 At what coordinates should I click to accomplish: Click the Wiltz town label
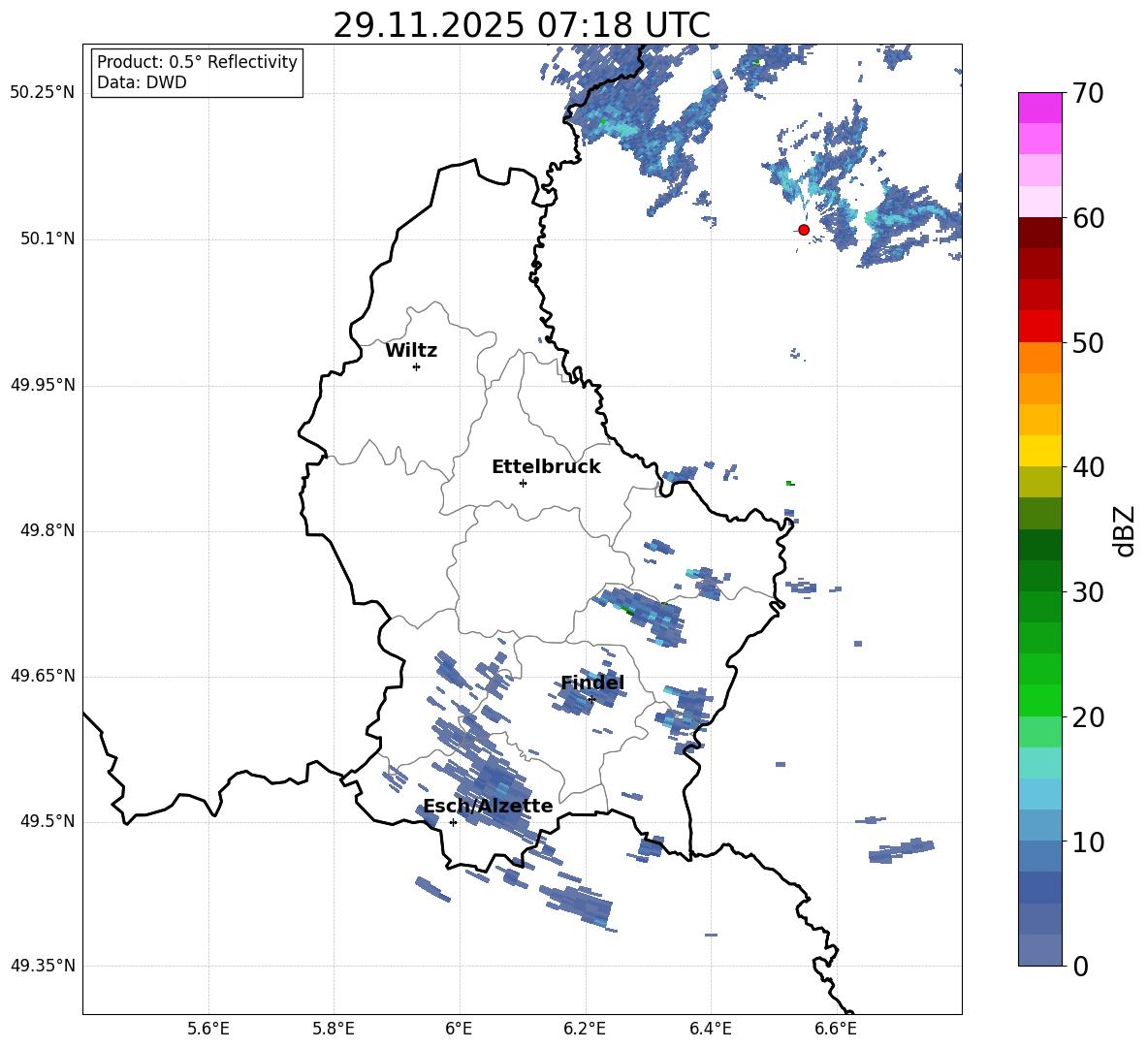[411, 351]
